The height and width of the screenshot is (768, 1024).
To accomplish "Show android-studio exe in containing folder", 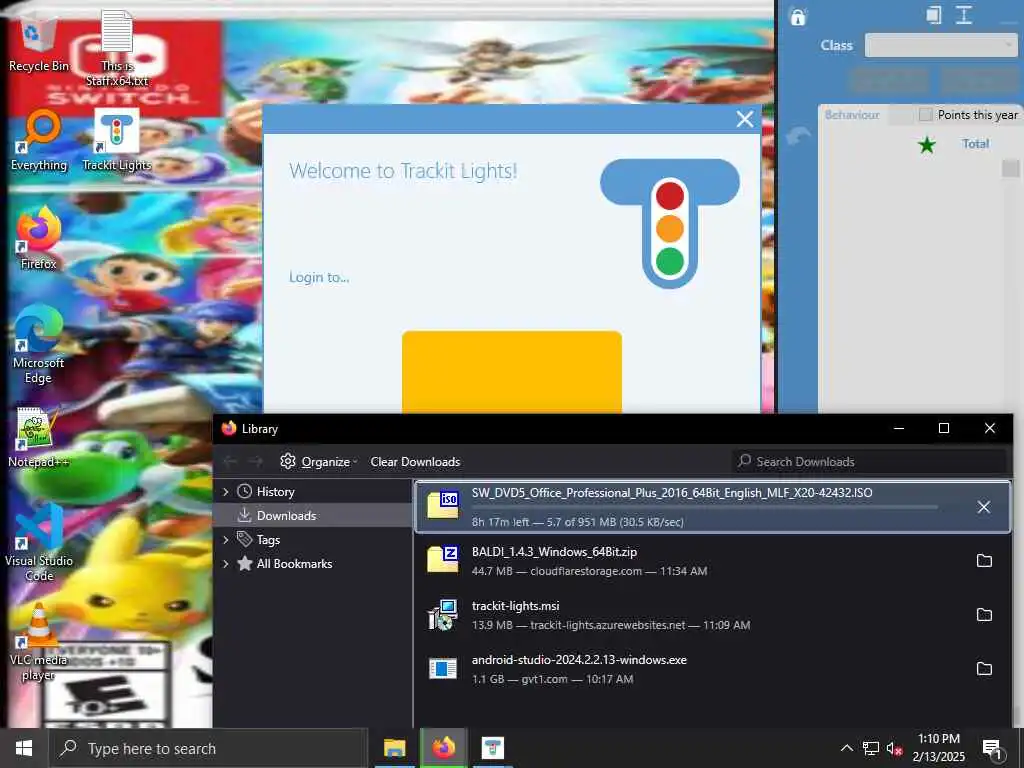I will (x=984, y=669).
